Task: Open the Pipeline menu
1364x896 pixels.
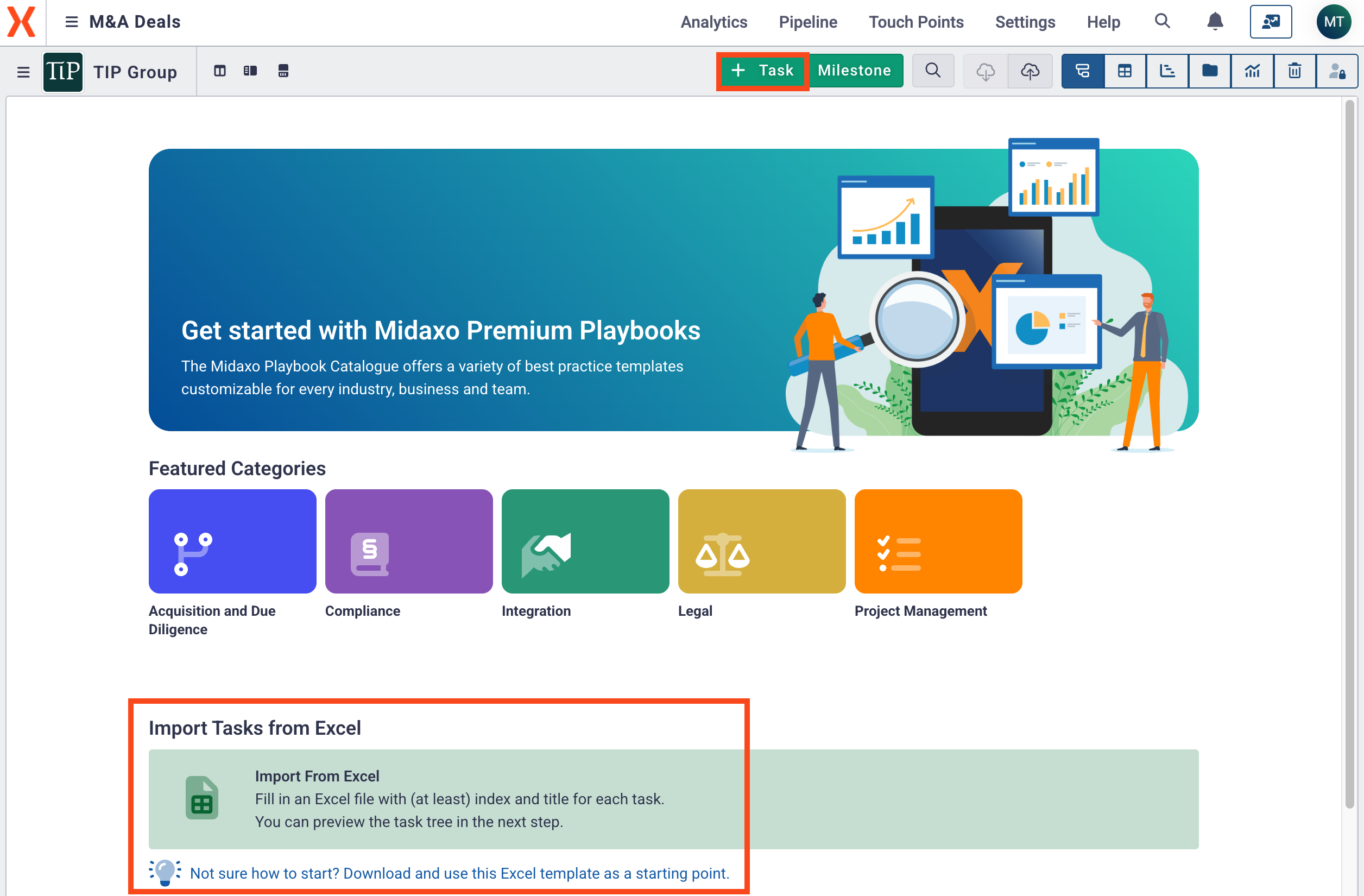Action: click(807, 22)
